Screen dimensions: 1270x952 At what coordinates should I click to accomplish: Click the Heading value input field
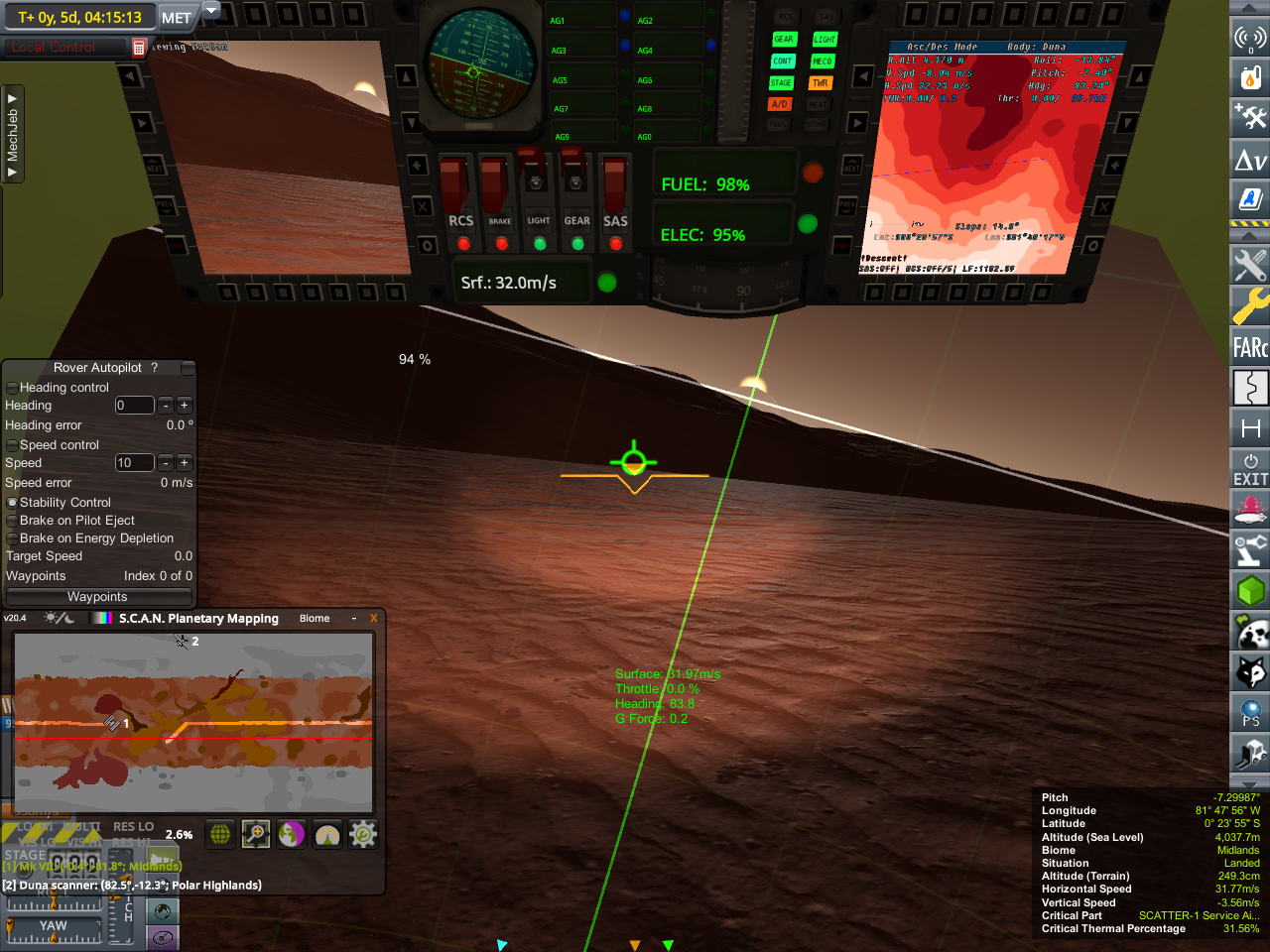[135, 406]
